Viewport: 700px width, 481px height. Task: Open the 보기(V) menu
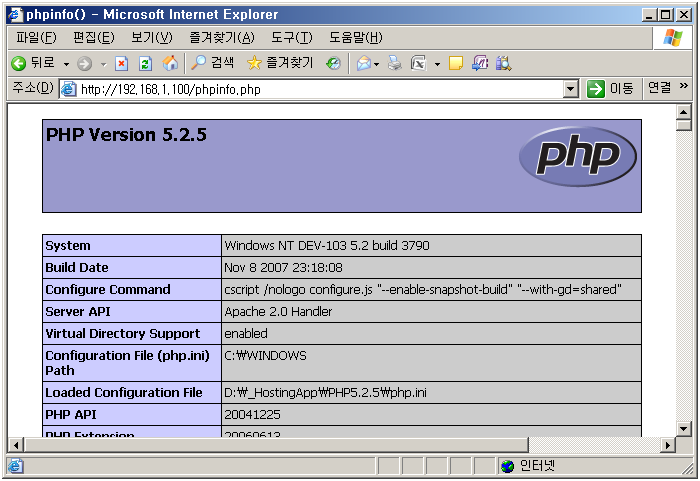[151, 38]
